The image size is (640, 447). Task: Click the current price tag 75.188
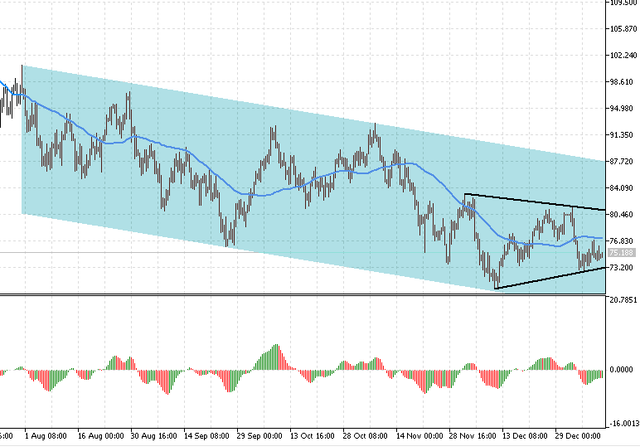point(622,254)
